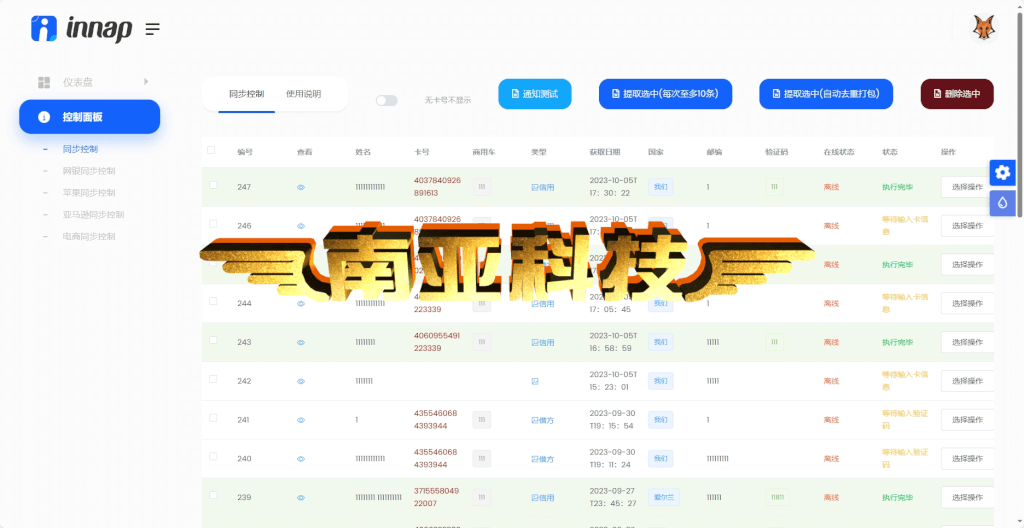Click the 编号 column header
The height and width of the screenshot is (528, 1024).
coord(245,152)
